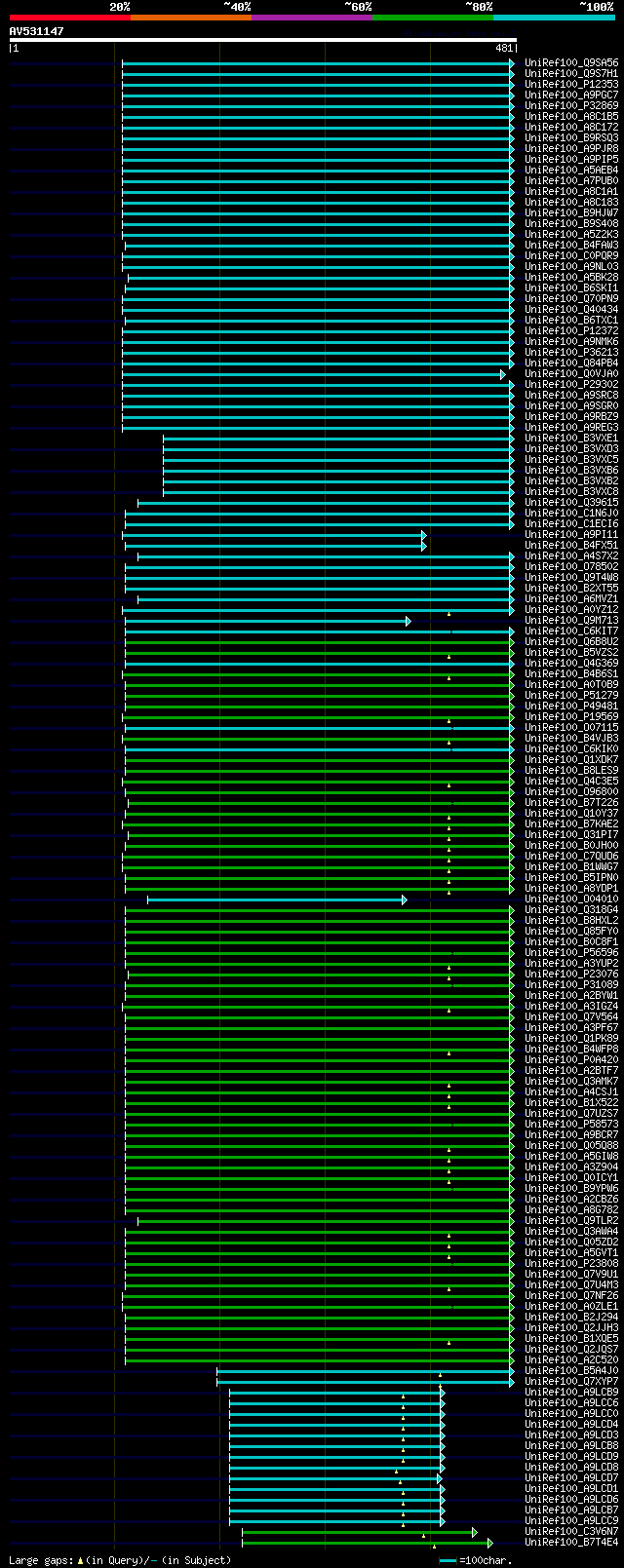This screenshot has width=624, height=1568.
Task: Select hit UniRef100_Q9SA56
Action: tap(571, 62)
